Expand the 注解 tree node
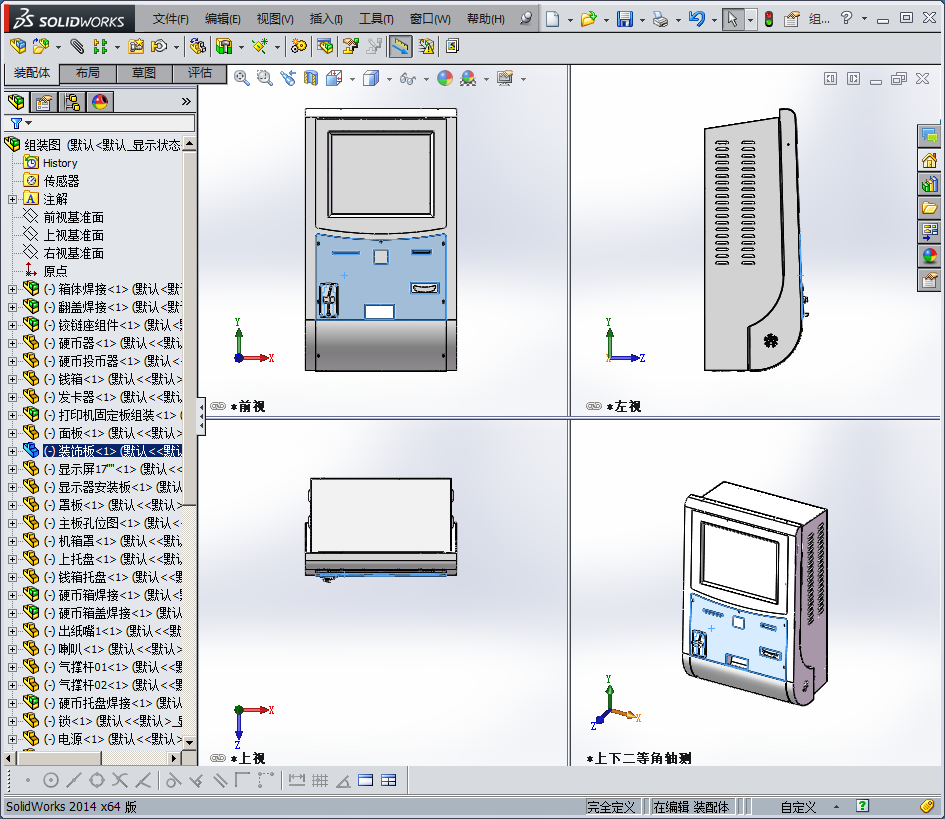The image size is (945, 819). 12,199
